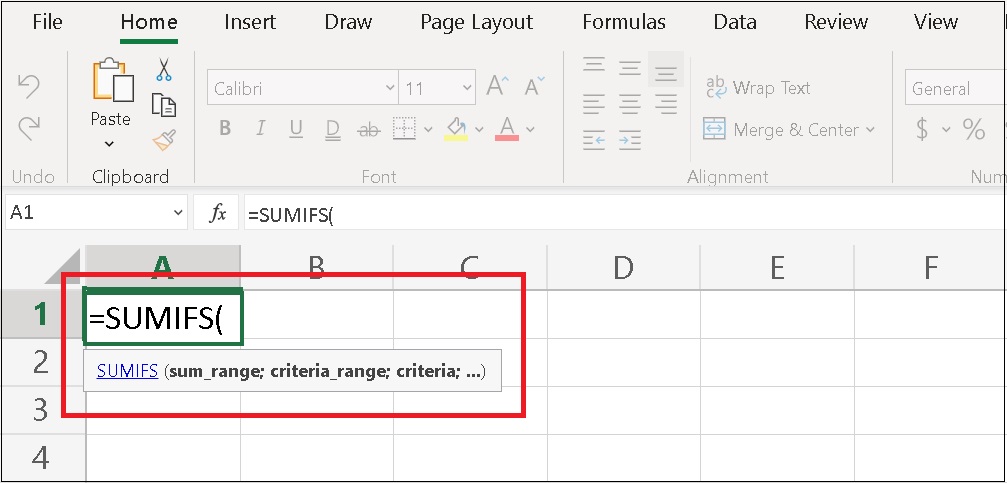Toggle Bold formatting
The image size is (1007, 483).
click(225, 129)
